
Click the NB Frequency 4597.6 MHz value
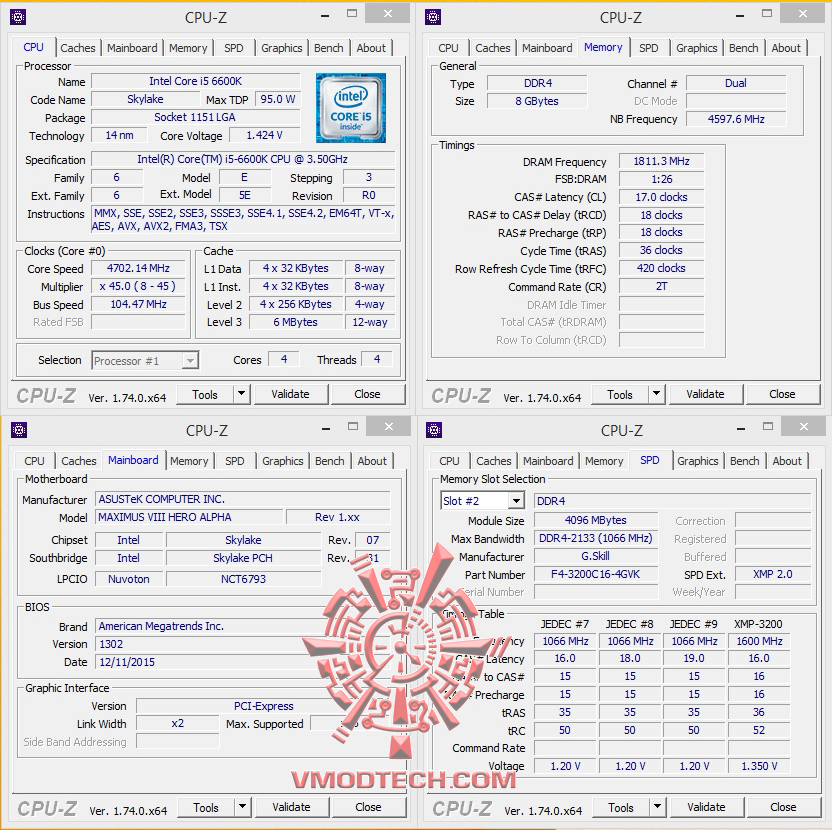tap(736, 119)
